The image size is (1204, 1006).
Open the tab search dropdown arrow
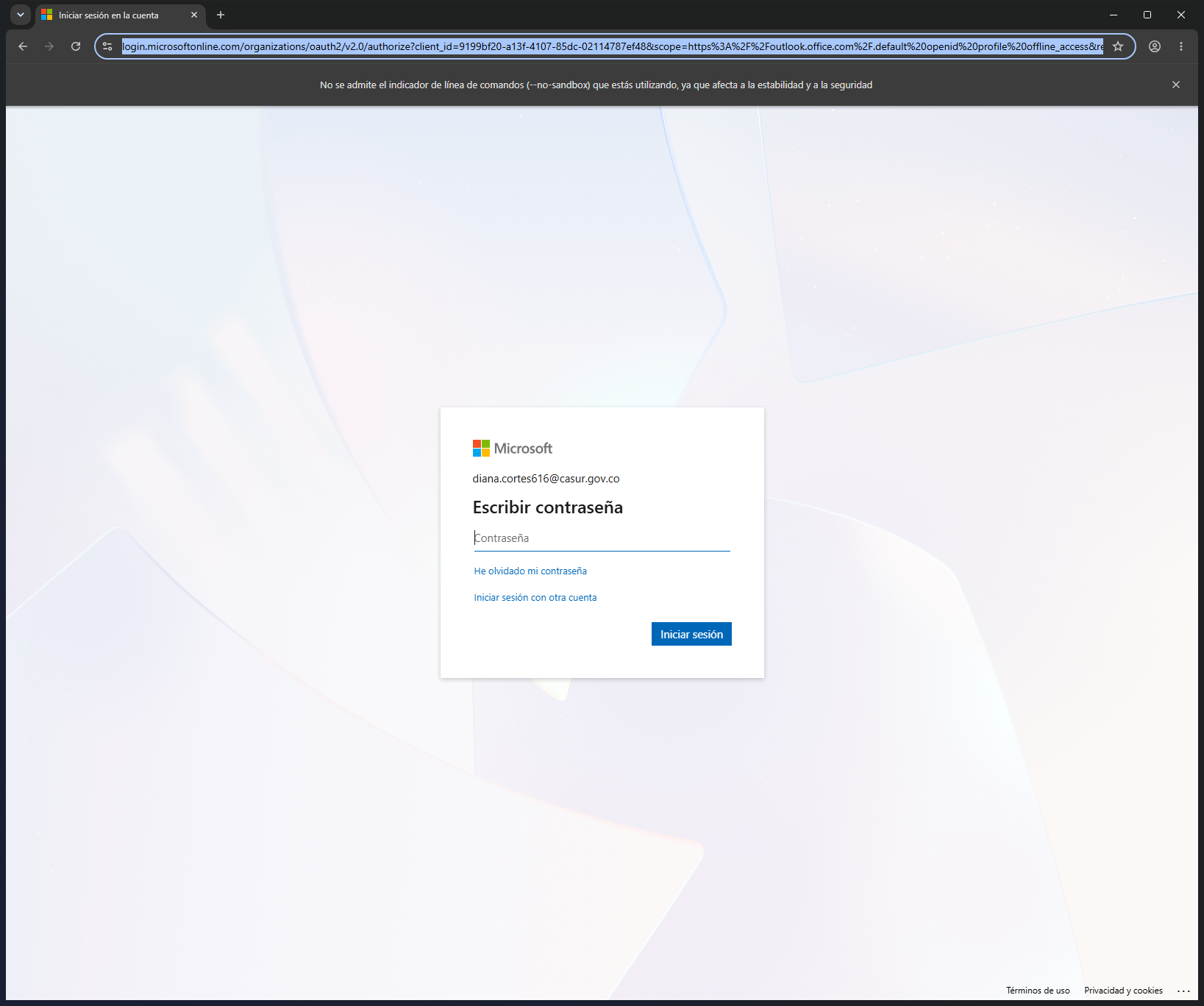pyautogui.click(x=21, y=15)
